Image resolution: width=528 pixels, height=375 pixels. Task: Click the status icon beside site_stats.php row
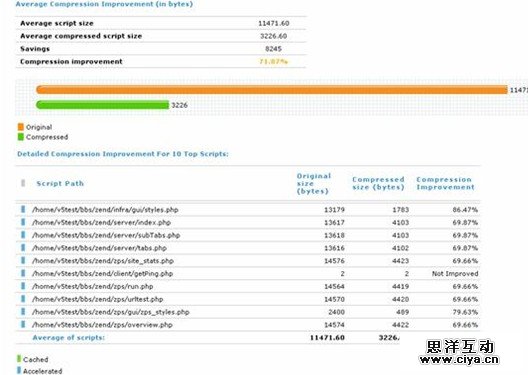coord(23,261)
